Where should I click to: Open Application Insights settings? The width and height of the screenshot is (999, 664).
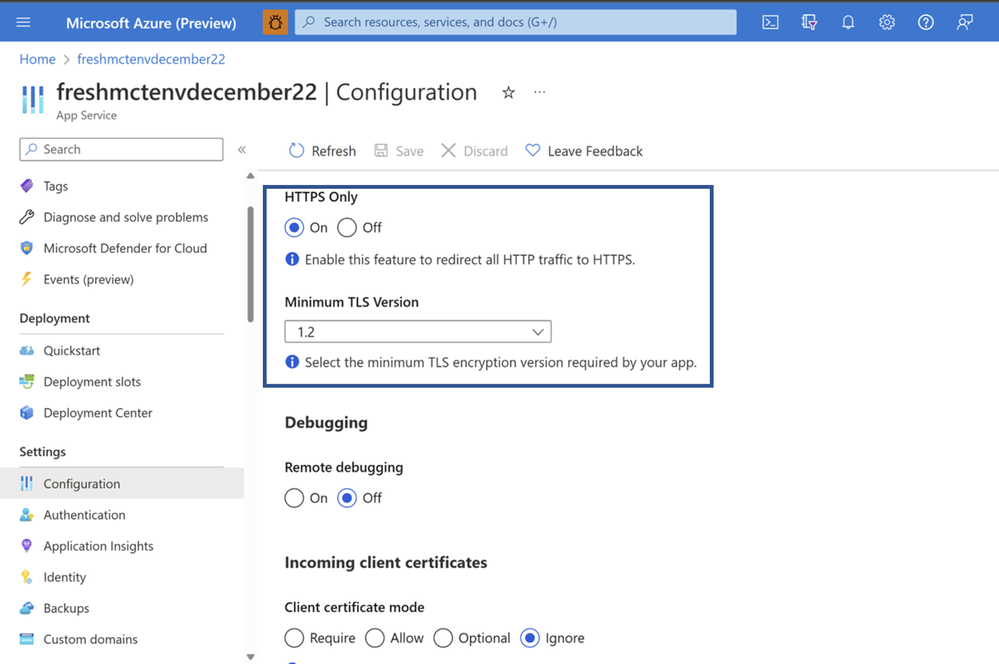coord(98,546)
